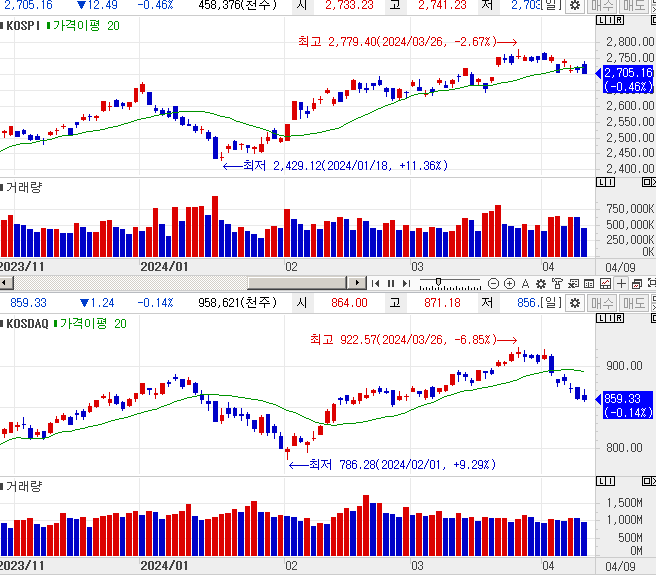The image size is (656, 575).
Task: Click the red line chart-type icon
Action: tap(605, 283)
